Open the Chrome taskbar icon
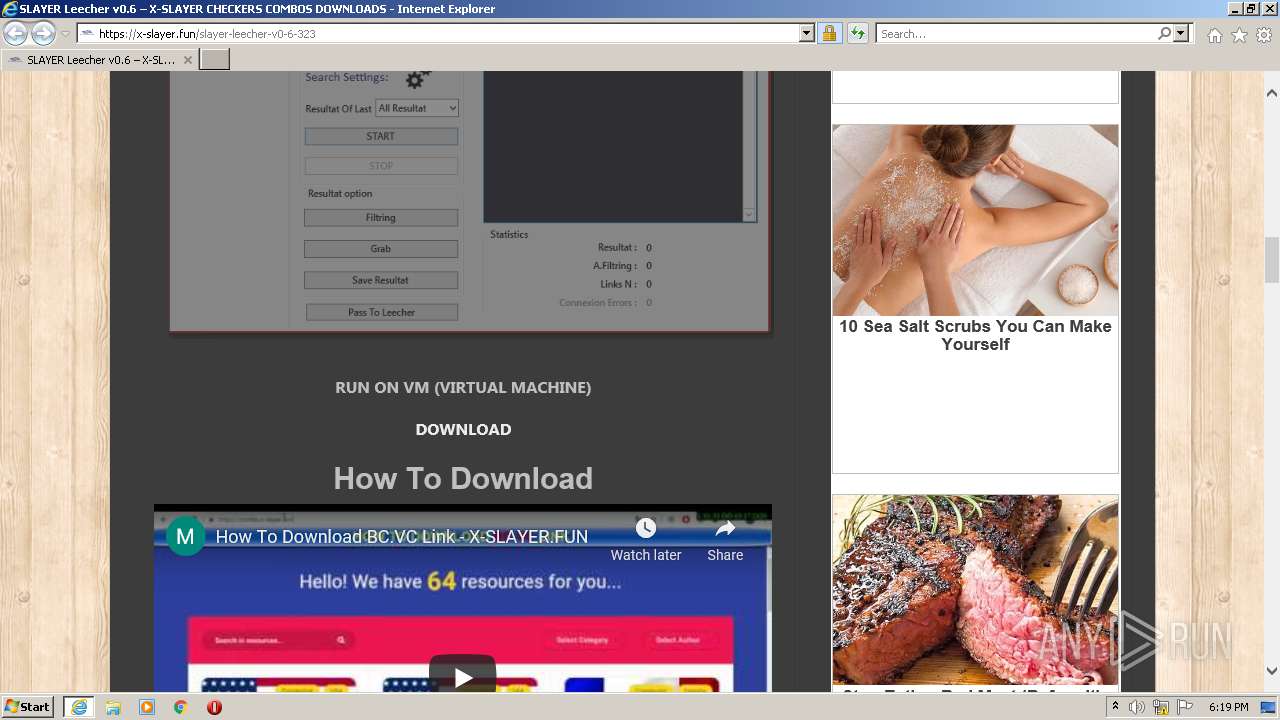Viewport: 1280px width, 720px height. click(181, 707)
